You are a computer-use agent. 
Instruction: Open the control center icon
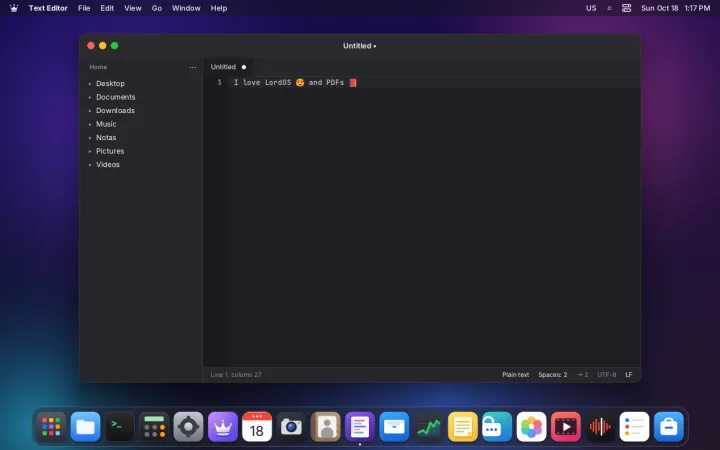point(626,8)
